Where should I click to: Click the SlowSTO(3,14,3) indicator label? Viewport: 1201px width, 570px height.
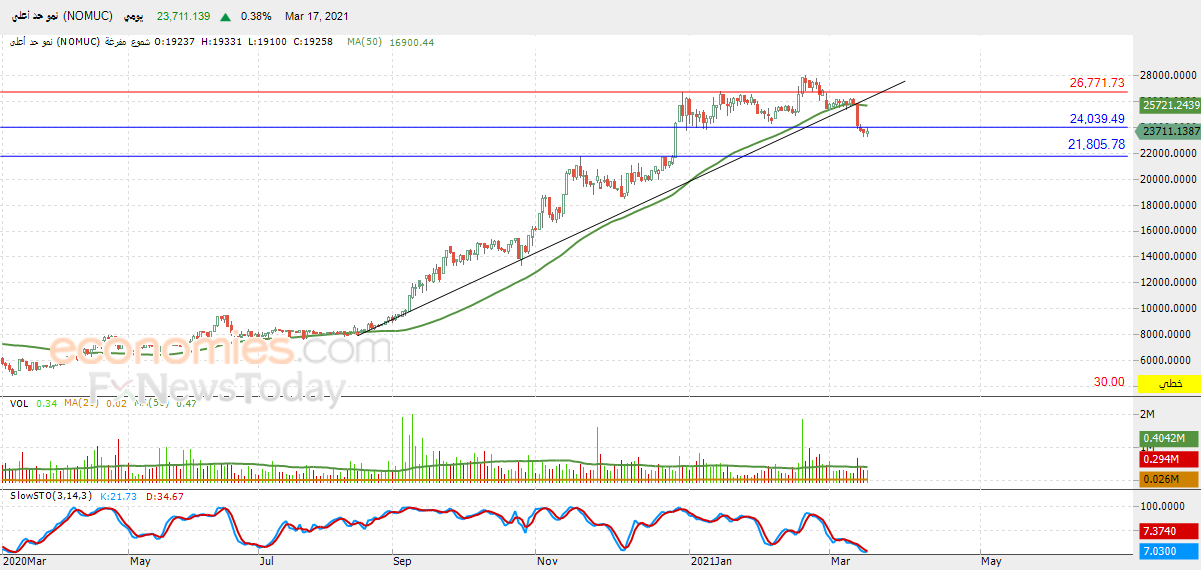(50, 495)
